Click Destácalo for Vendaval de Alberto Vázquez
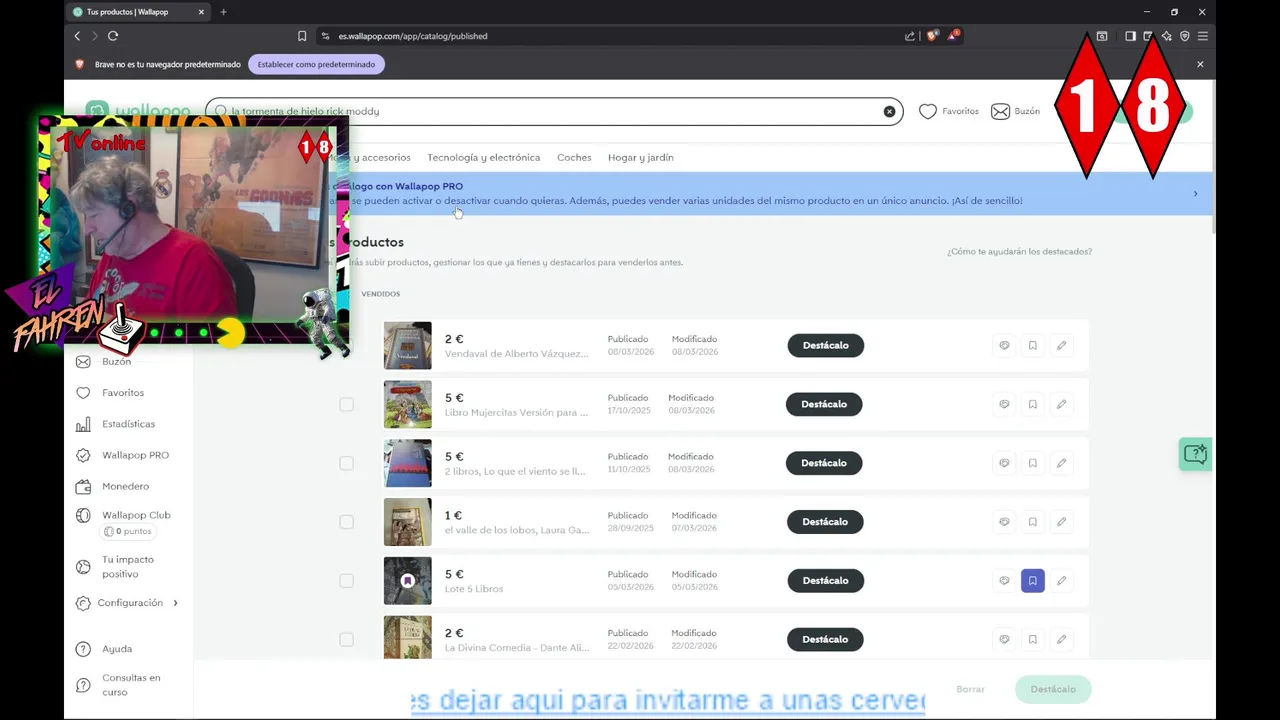1280x720 pixels. click(x=825, y=345)
